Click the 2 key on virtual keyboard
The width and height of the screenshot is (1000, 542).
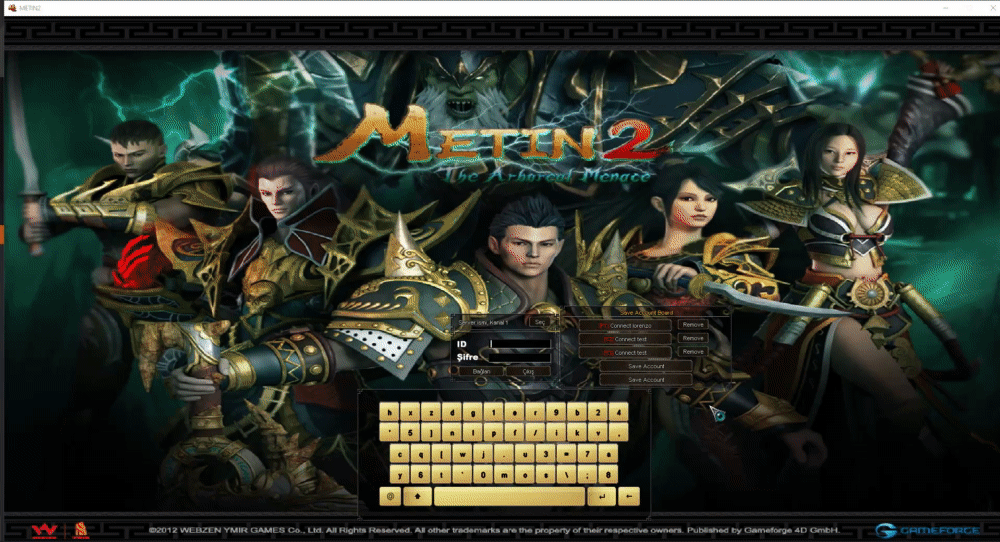(598, 412)
